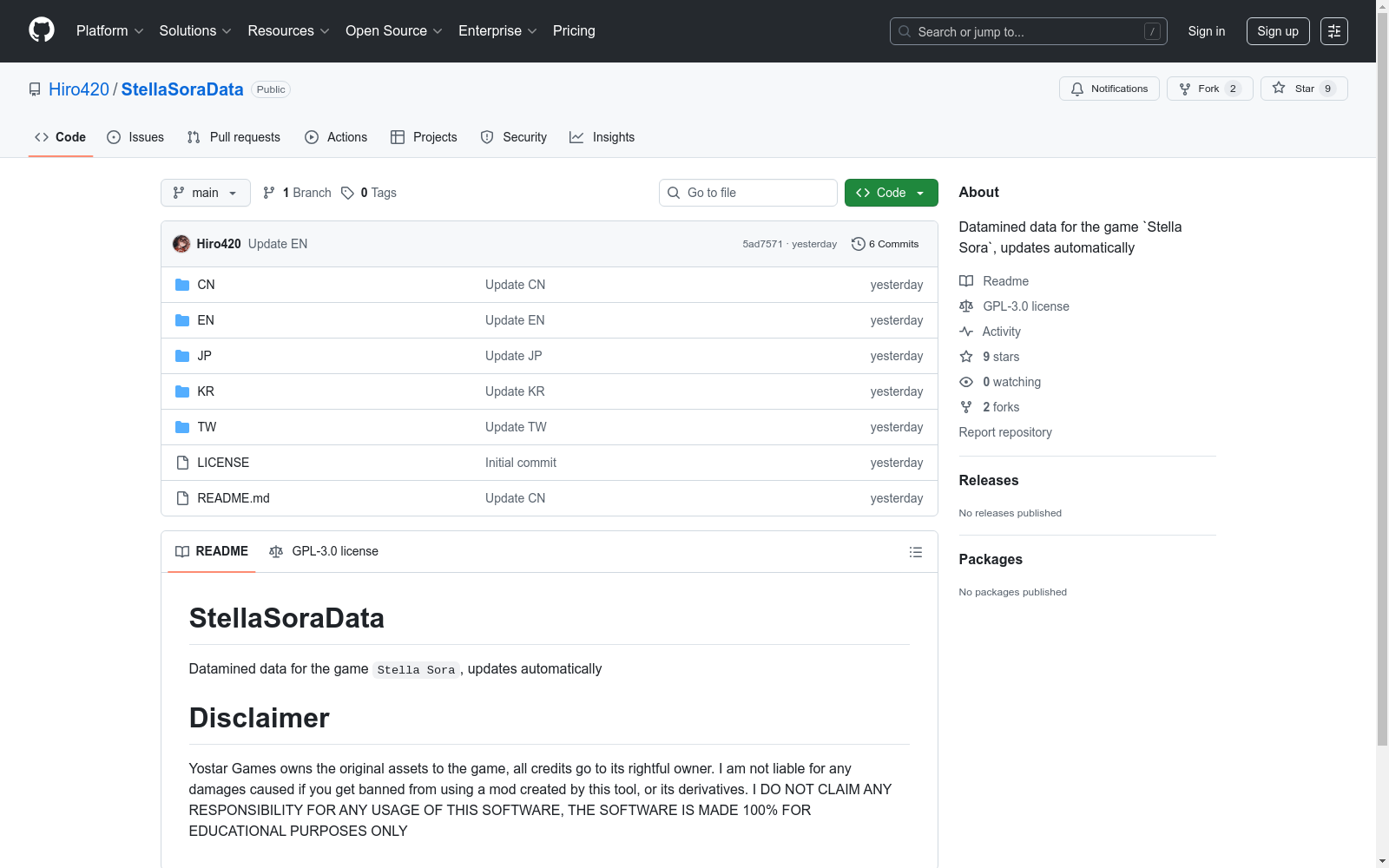Click the Disclaimer heading in README
Screen dimensions: 1389x868
click(260, 718)
